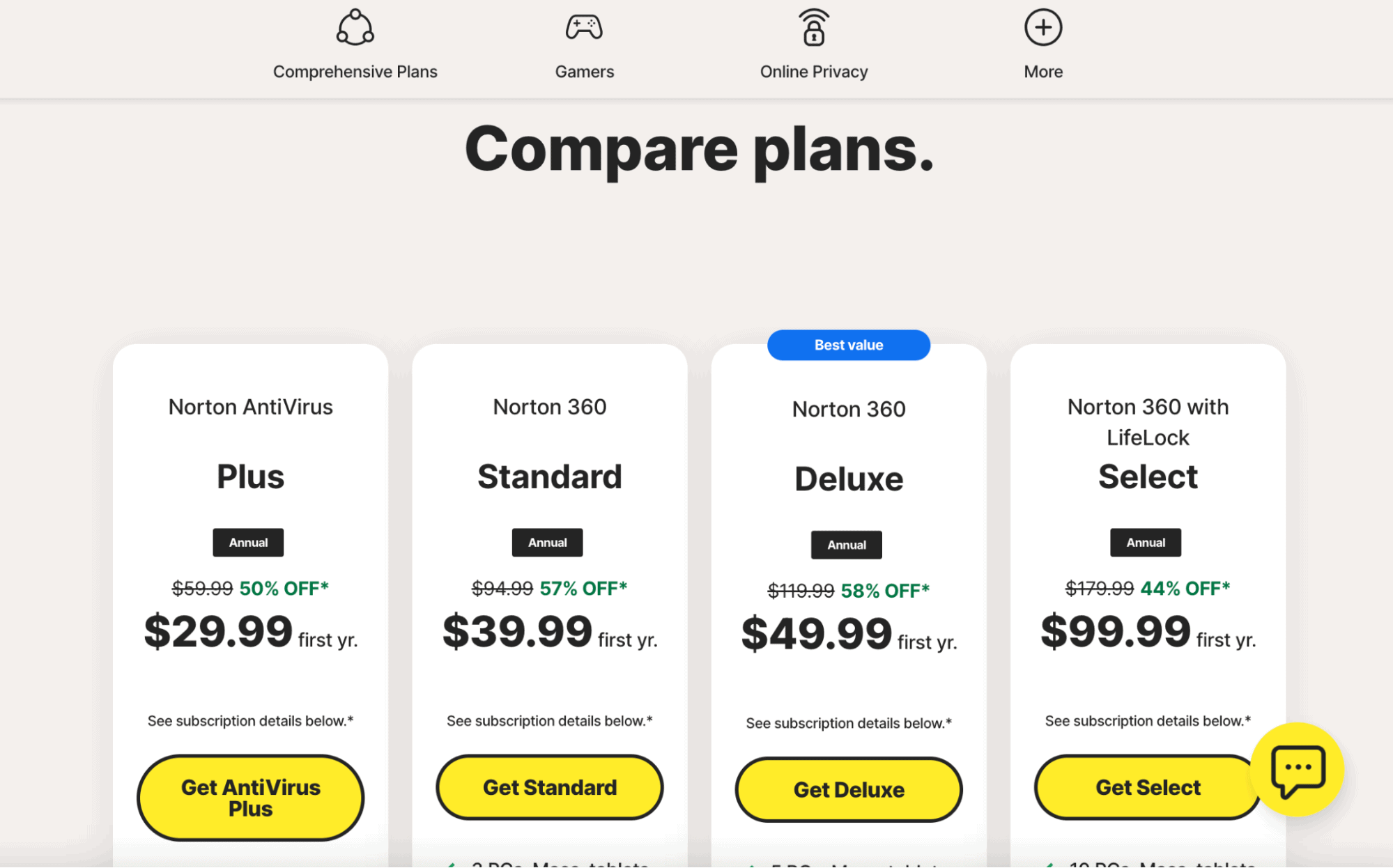Open Online Privacy via the lock icon
The width and height of the screenshot is (1393, 868).
813,26
